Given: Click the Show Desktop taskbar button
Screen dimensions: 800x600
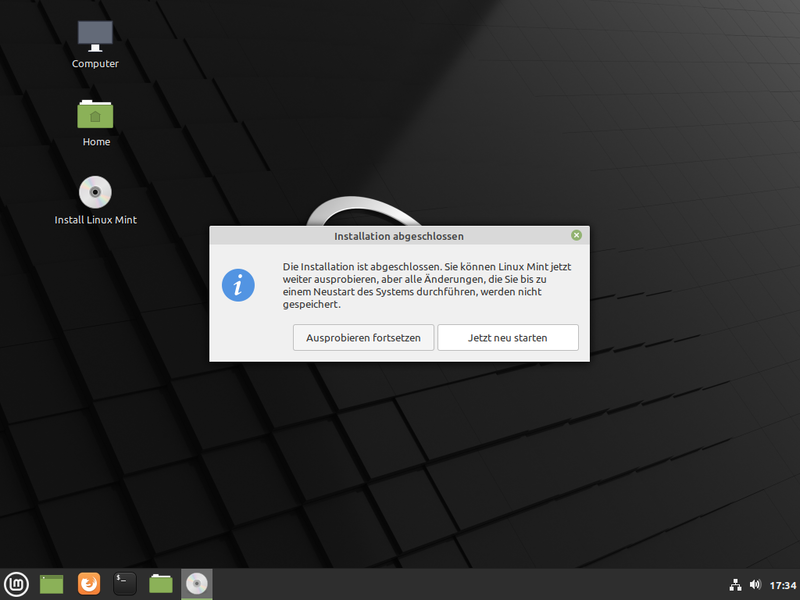Looking at the screenshot, I should coord(51,583).
